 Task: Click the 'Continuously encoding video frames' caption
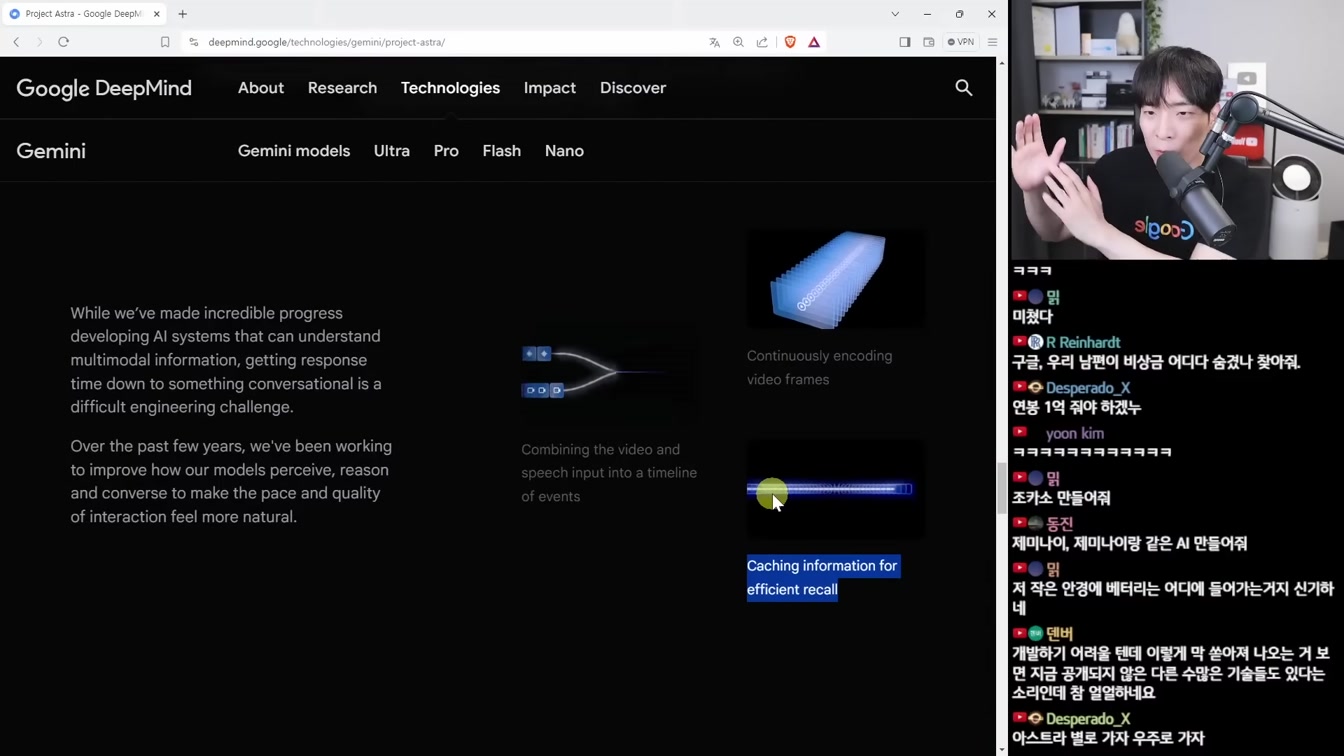819,368
